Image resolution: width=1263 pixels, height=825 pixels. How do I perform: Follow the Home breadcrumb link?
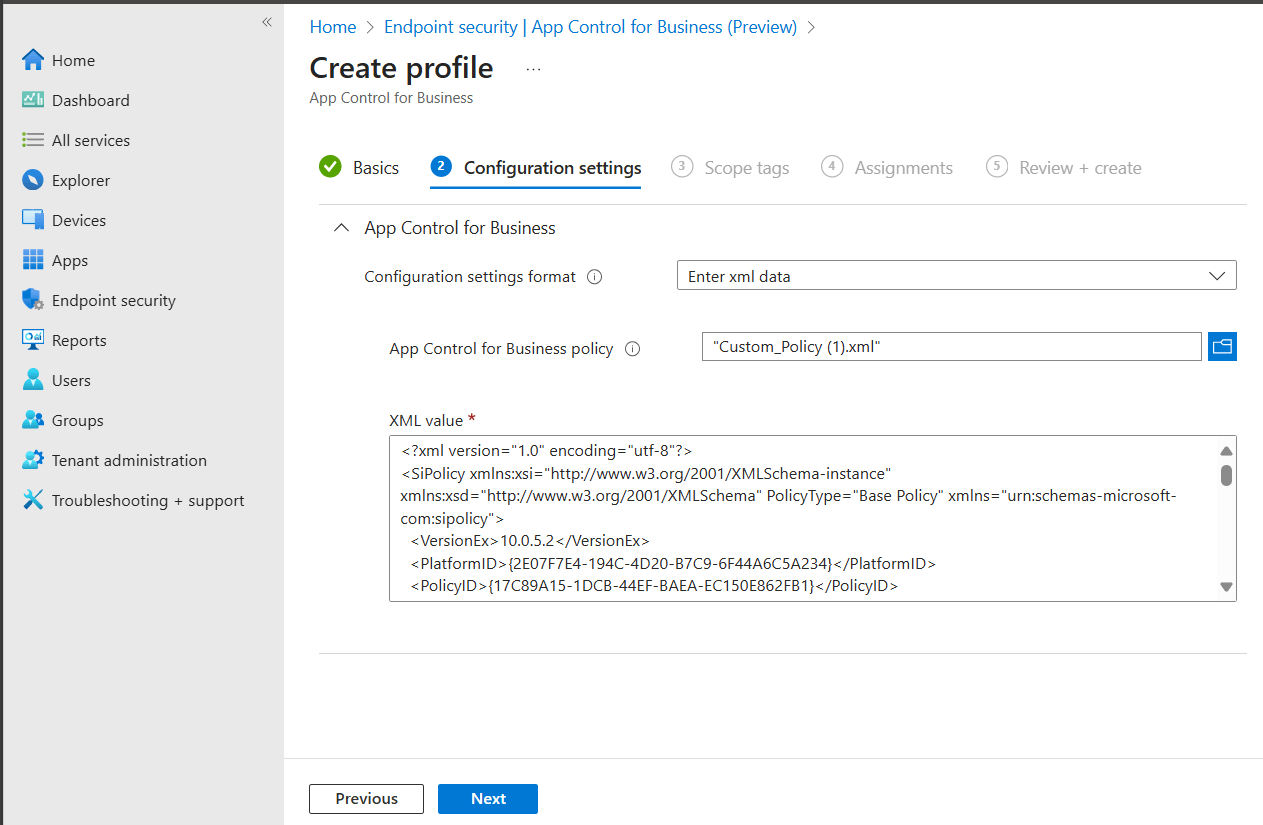(333, 27)
